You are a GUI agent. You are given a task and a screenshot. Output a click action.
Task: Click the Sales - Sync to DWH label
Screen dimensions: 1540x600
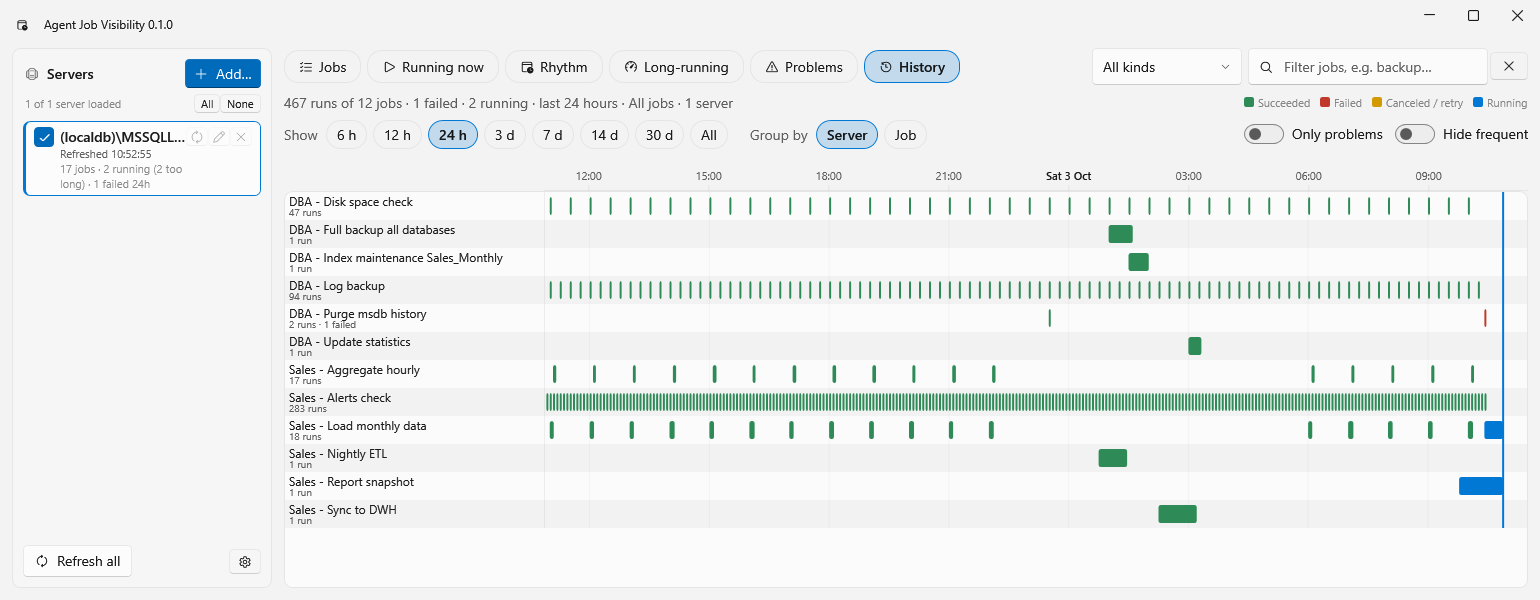pyautogui.click(x=343, y=510)
